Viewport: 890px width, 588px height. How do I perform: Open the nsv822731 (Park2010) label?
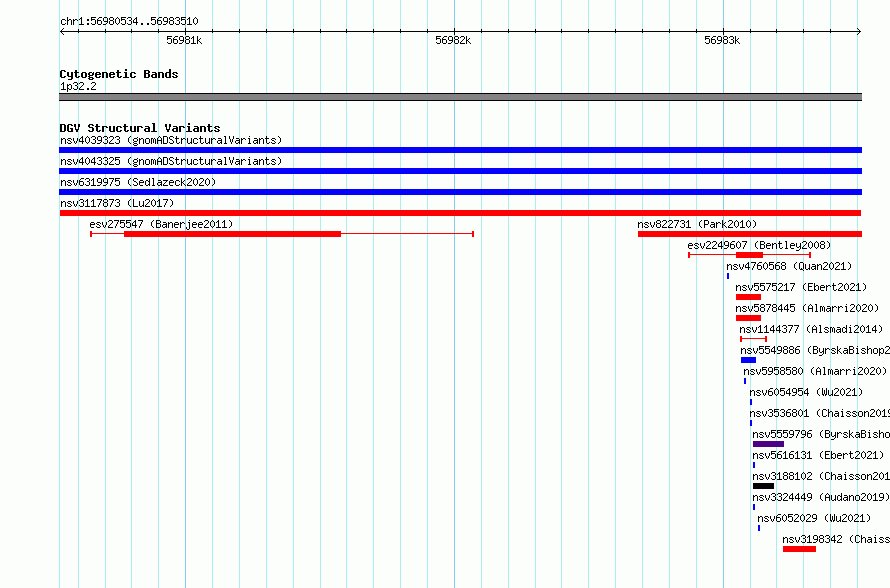(x=697, y=224)
